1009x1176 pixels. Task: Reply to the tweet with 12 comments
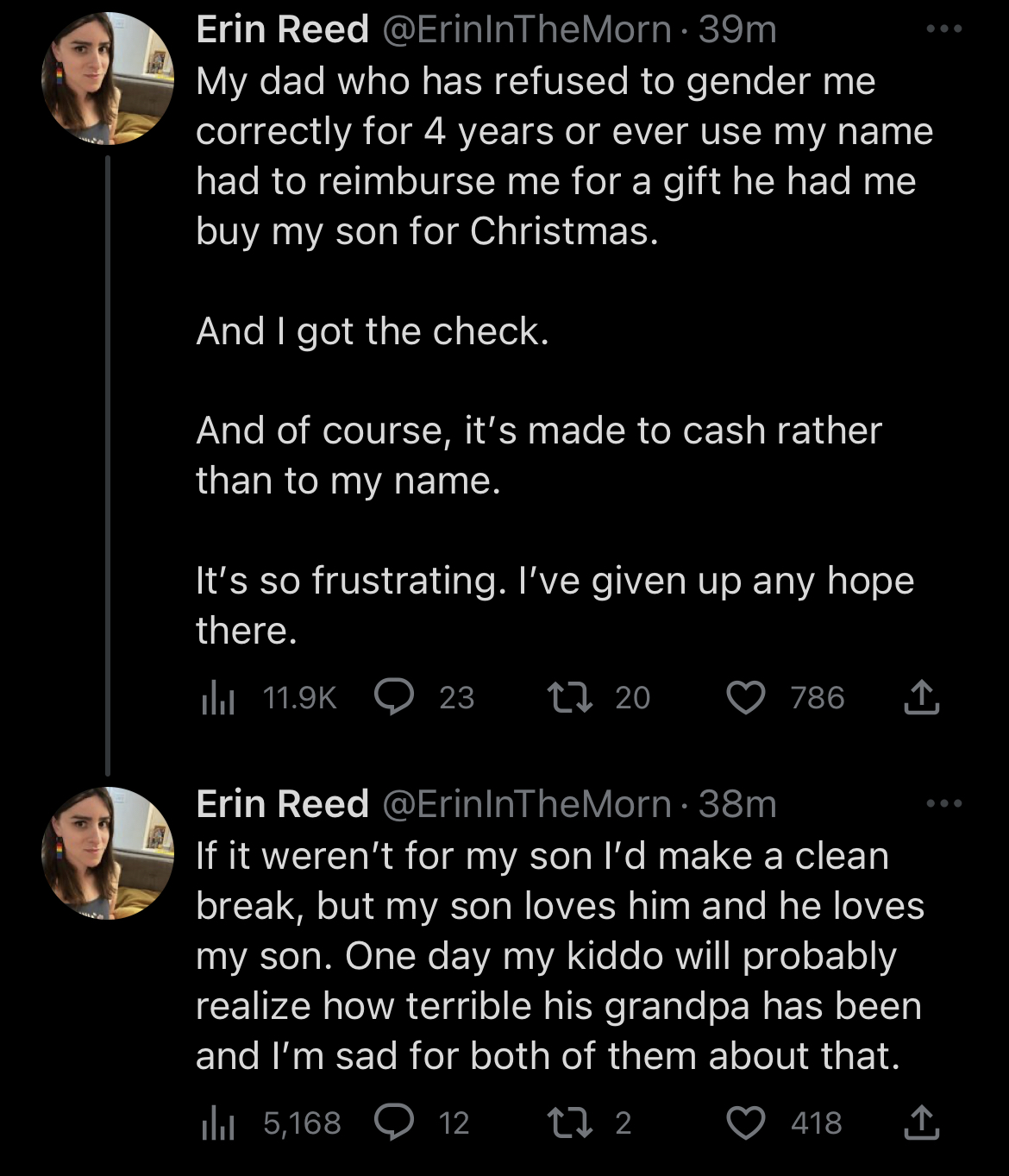coord(395,1123)
